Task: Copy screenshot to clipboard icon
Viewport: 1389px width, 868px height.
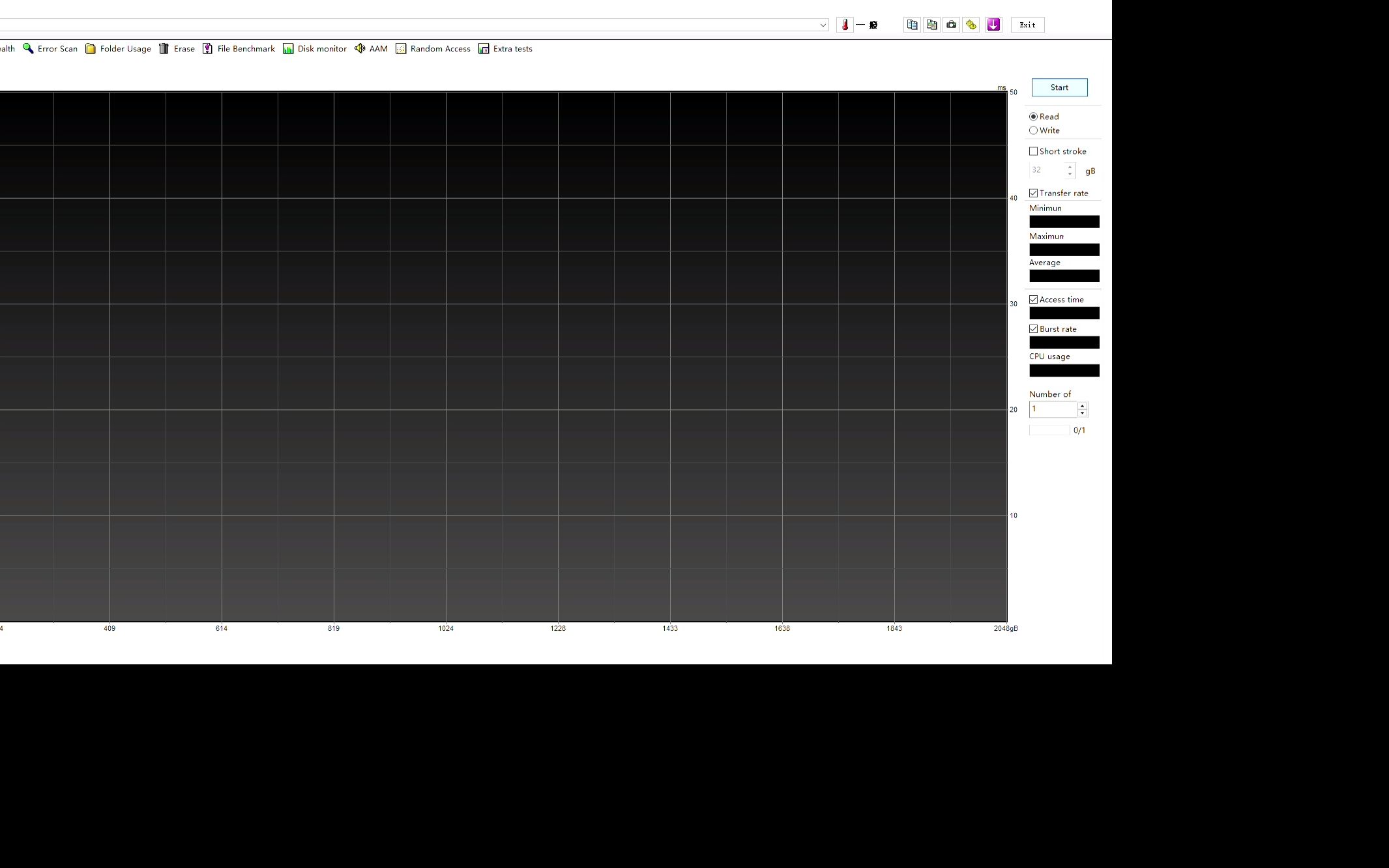Action: pos(932,25)
